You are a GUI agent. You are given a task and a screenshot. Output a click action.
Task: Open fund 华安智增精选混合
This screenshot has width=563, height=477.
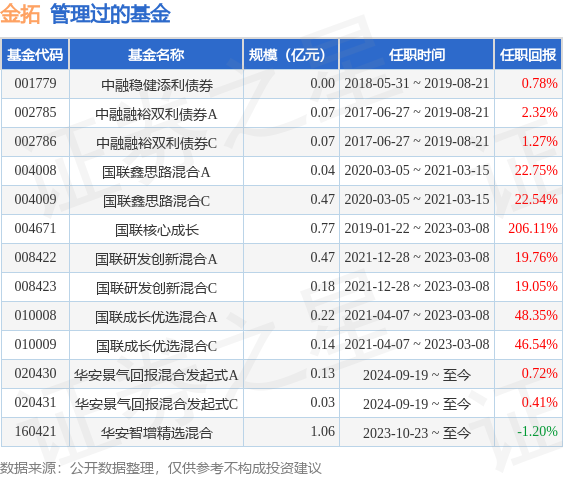tap(157, 433)
